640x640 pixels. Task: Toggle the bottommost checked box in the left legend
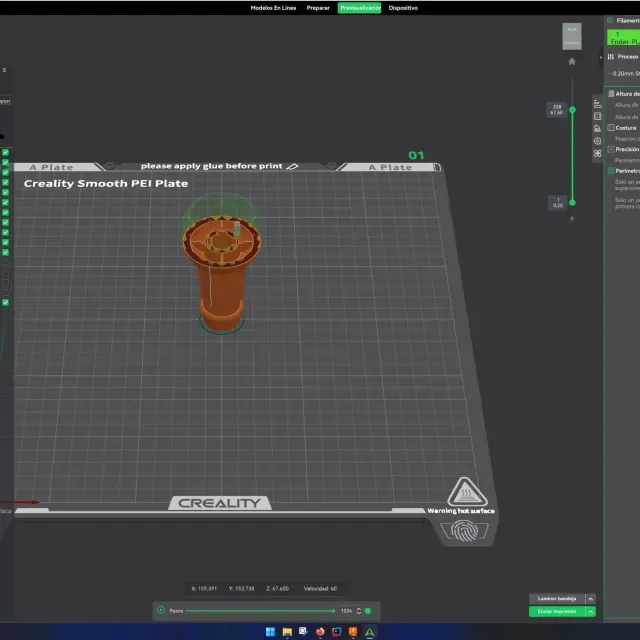(5, 302)
